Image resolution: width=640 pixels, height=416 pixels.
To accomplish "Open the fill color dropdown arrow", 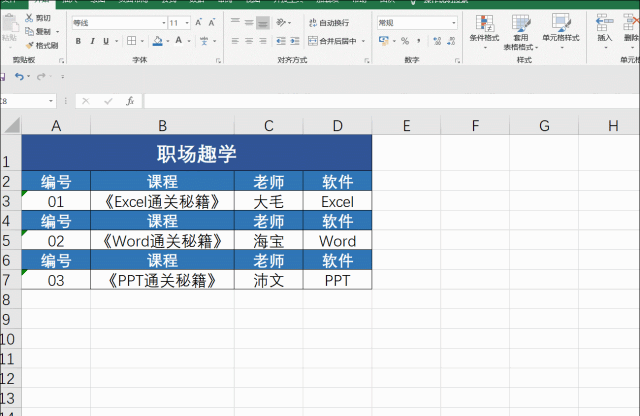I will [167, 41].
